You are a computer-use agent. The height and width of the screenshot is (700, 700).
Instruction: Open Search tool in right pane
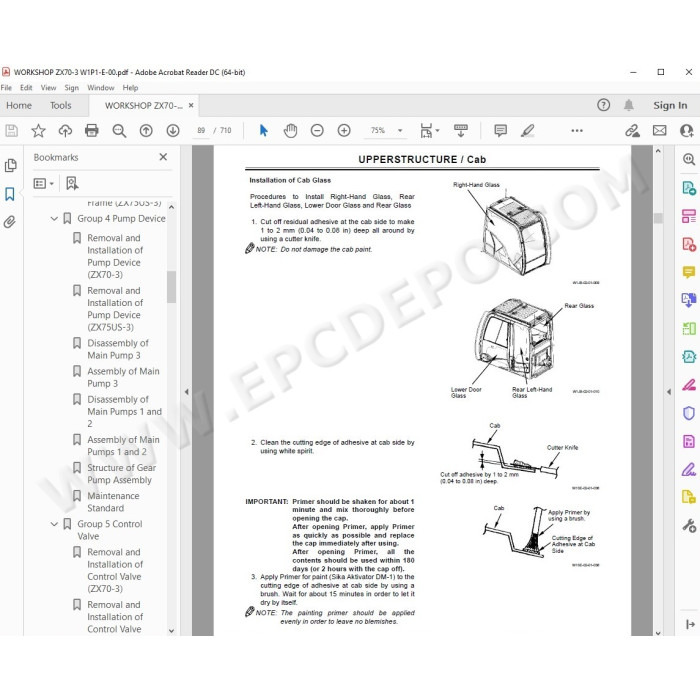(688, 159)
